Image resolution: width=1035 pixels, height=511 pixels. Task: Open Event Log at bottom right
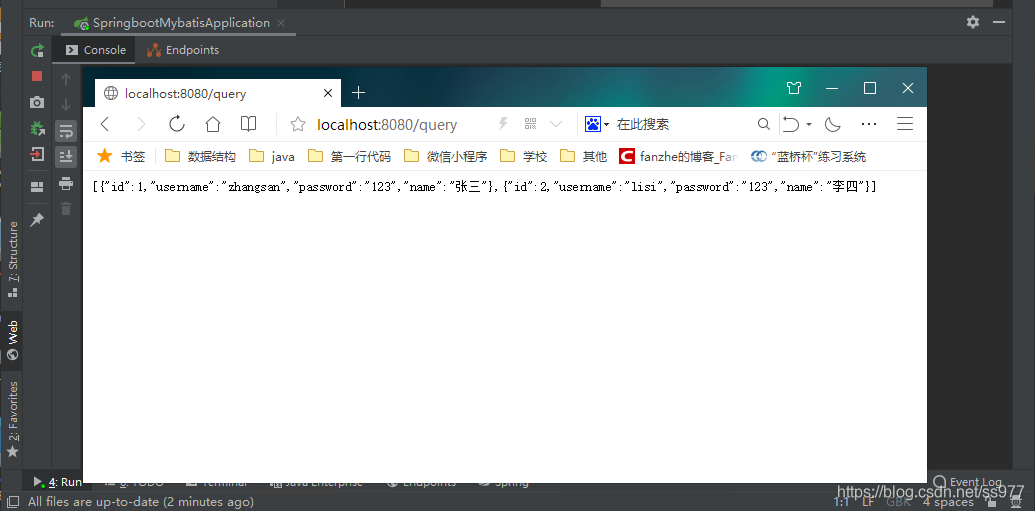click(x=968, y=482)
